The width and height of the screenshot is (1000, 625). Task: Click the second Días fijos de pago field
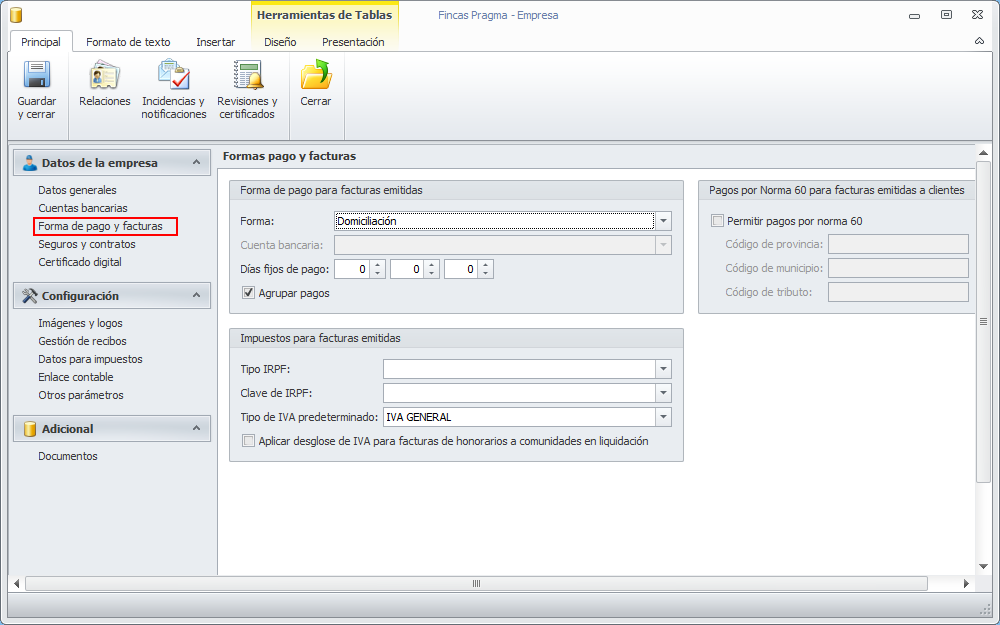tap(408, 269)
